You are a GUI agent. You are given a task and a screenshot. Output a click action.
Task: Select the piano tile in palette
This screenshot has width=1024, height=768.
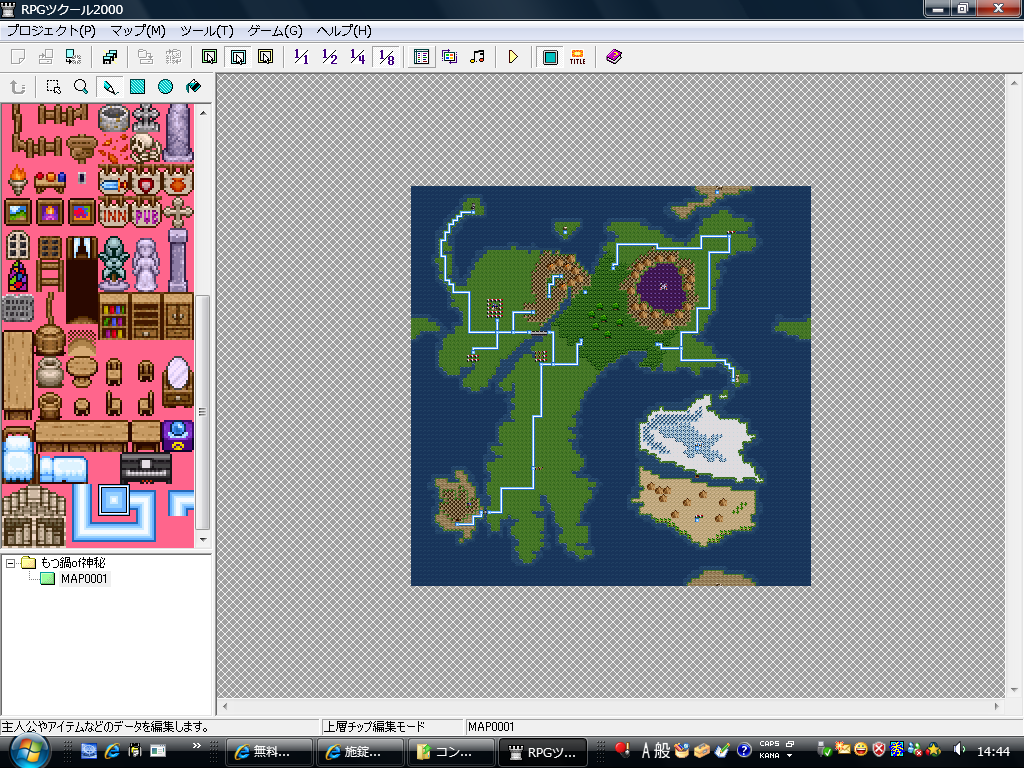tap(146, 468)
